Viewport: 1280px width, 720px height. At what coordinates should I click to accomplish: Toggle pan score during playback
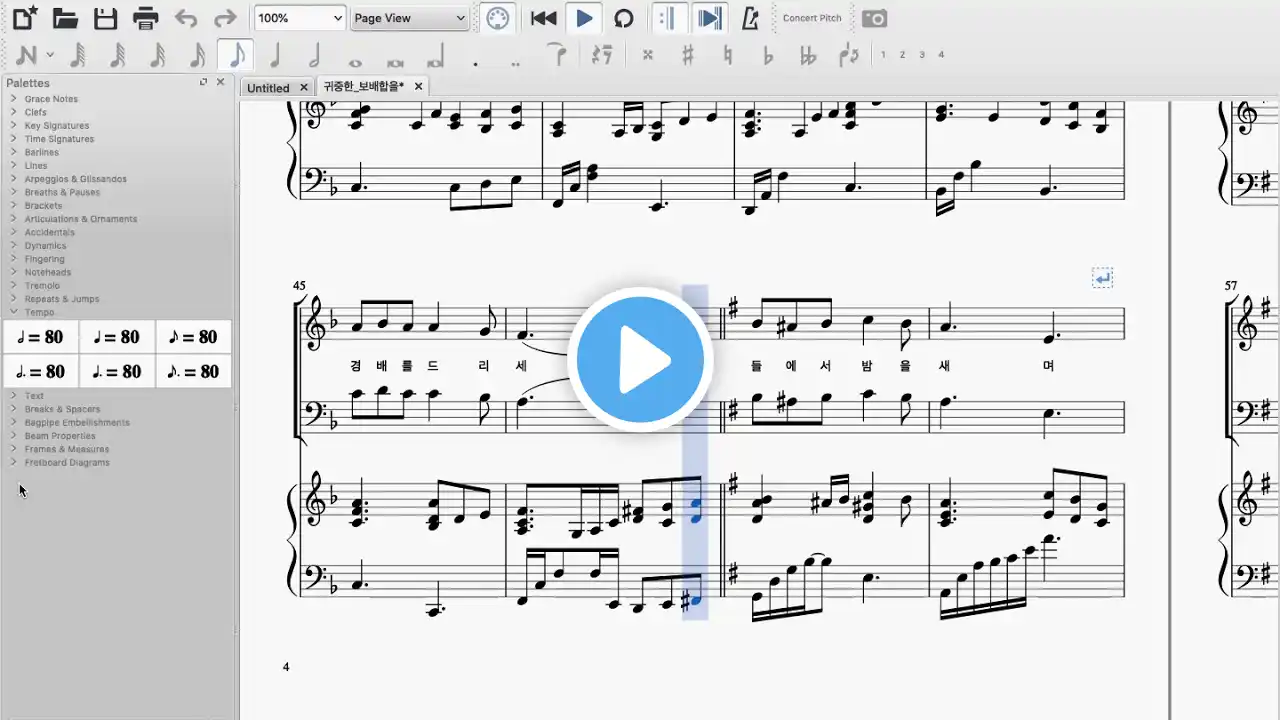click(x=710, y=18)
